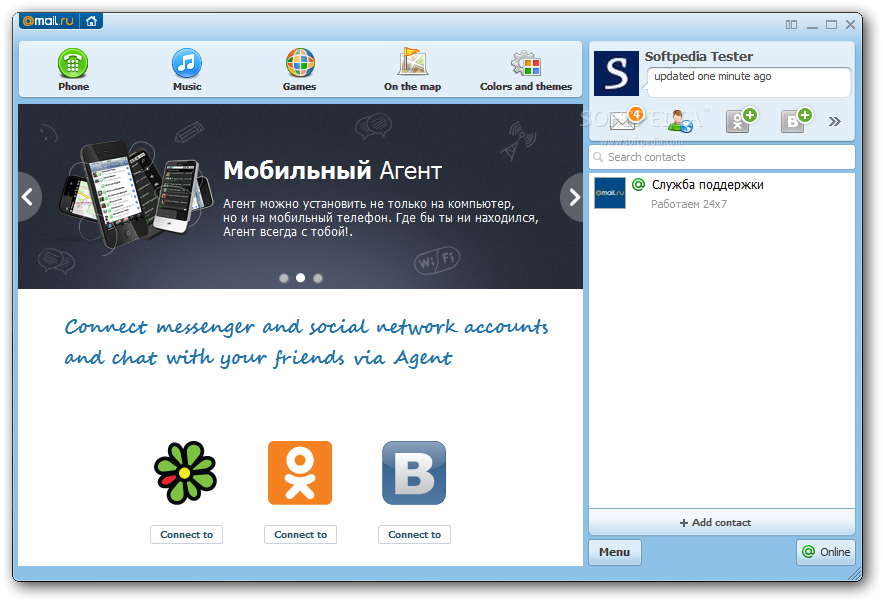This screenshot has width=883, height=602.
Task: Click the user with globe icon
Action: pyautogui.click(x=680, y=121)
